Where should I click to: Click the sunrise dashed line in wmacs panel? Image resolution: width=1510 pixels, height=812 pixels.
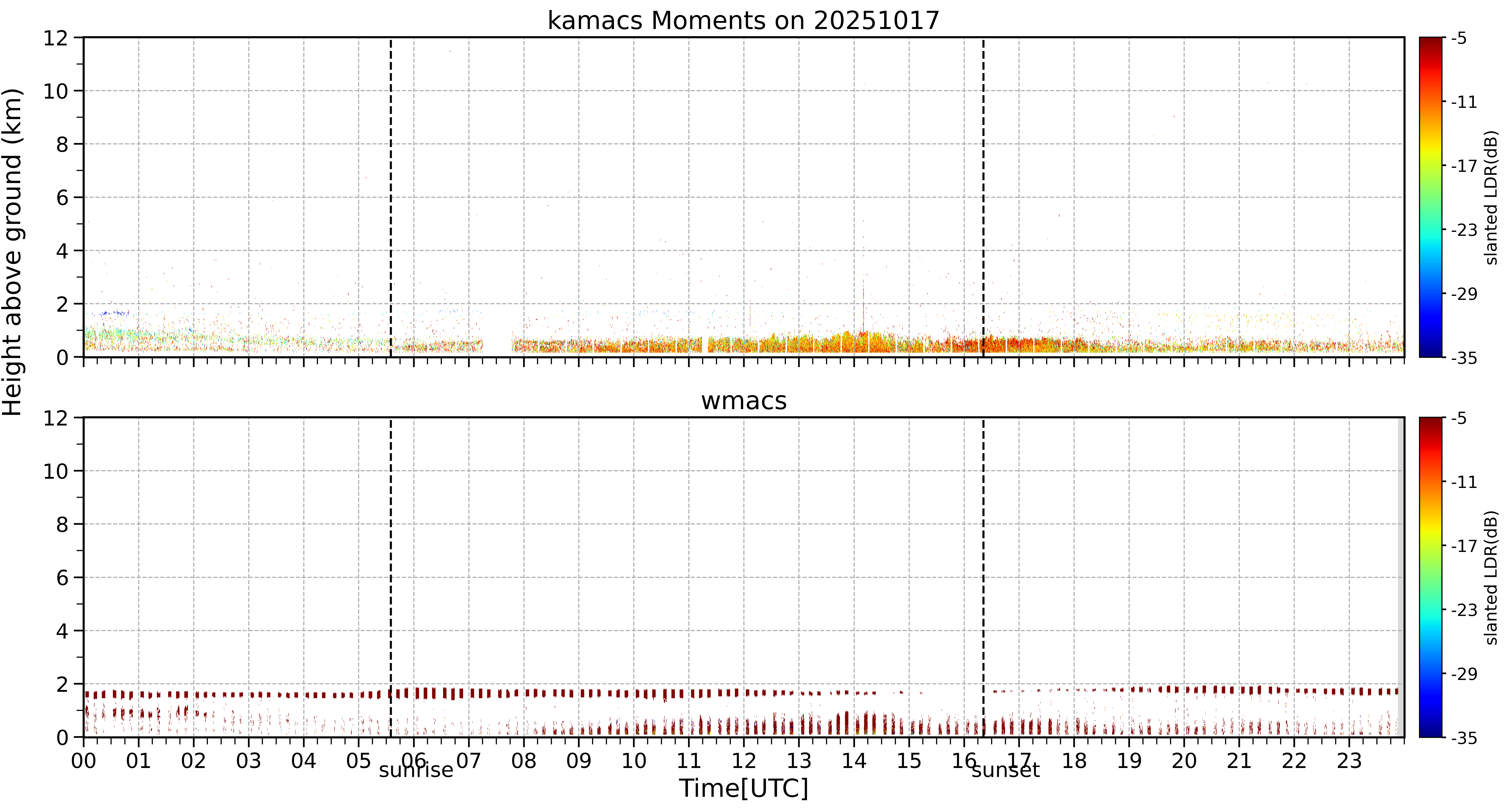pos(391,577)
